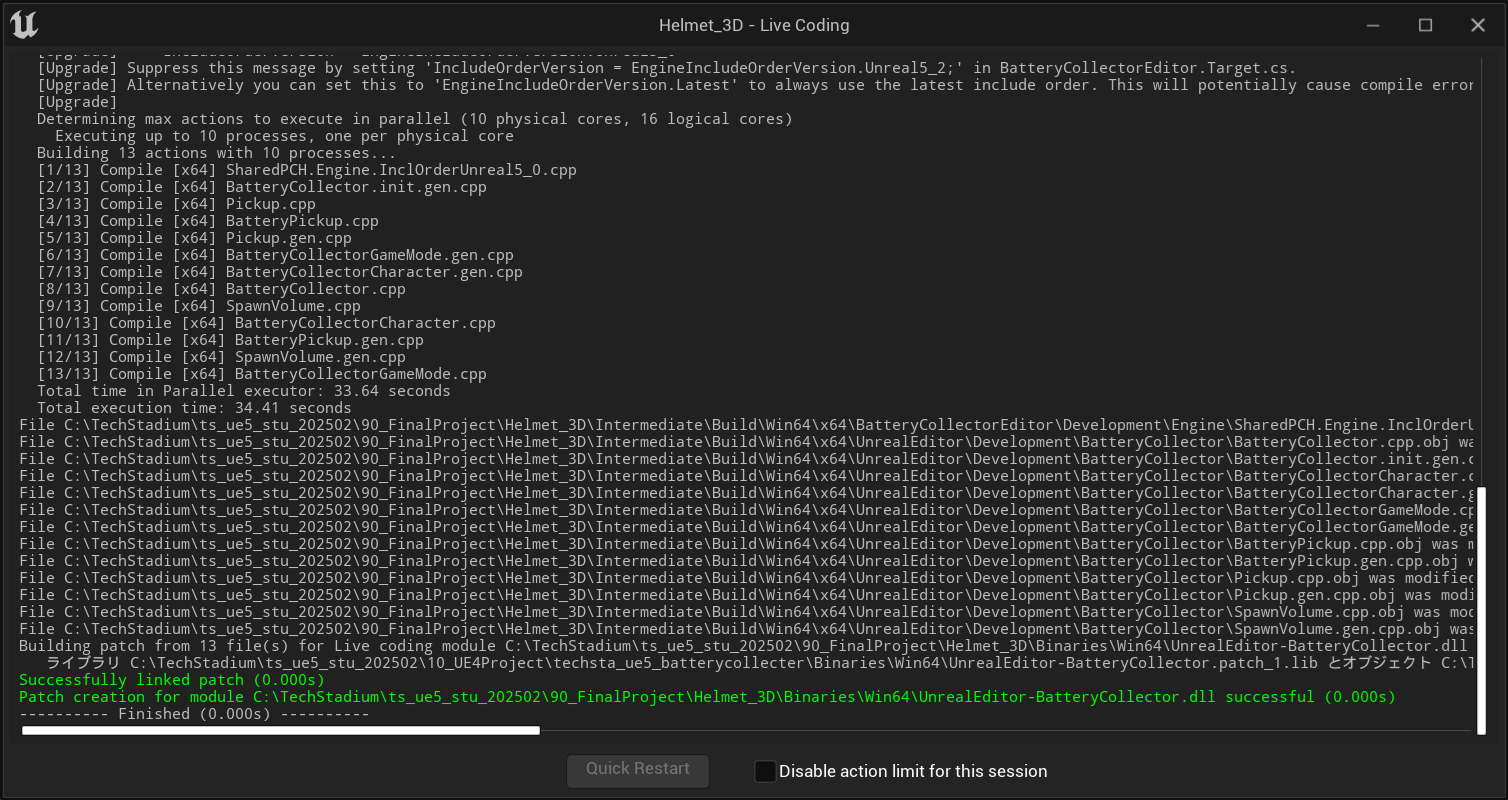Enable Disable action limit for this session
This screenshot has width=1508, height=800.
tap(765, 771)
